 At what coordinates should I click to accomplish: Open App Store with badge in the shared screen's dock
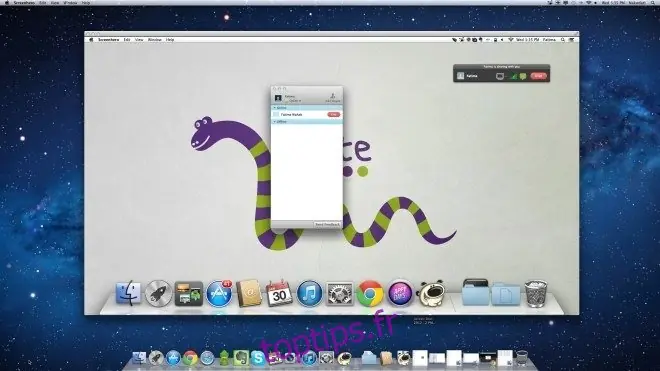[219, 293]
